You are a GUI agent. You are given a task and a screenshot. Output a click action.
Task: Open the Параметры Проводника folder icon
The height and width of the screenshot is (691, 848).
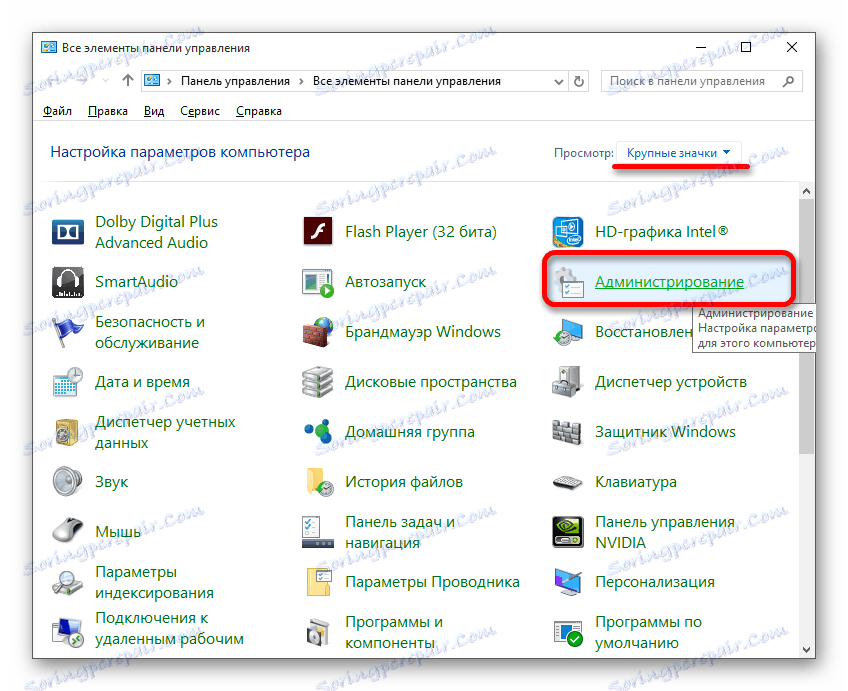[x=318, y=582]
